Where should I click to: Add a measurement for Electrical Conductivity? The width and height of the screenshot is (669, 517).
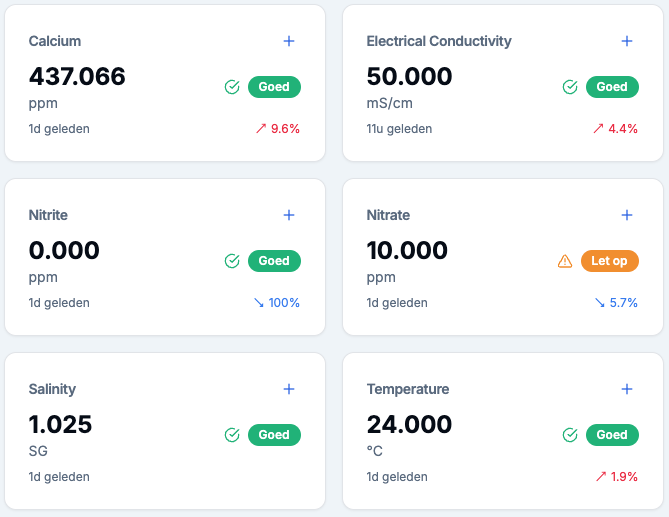click(x=627, y=41)
